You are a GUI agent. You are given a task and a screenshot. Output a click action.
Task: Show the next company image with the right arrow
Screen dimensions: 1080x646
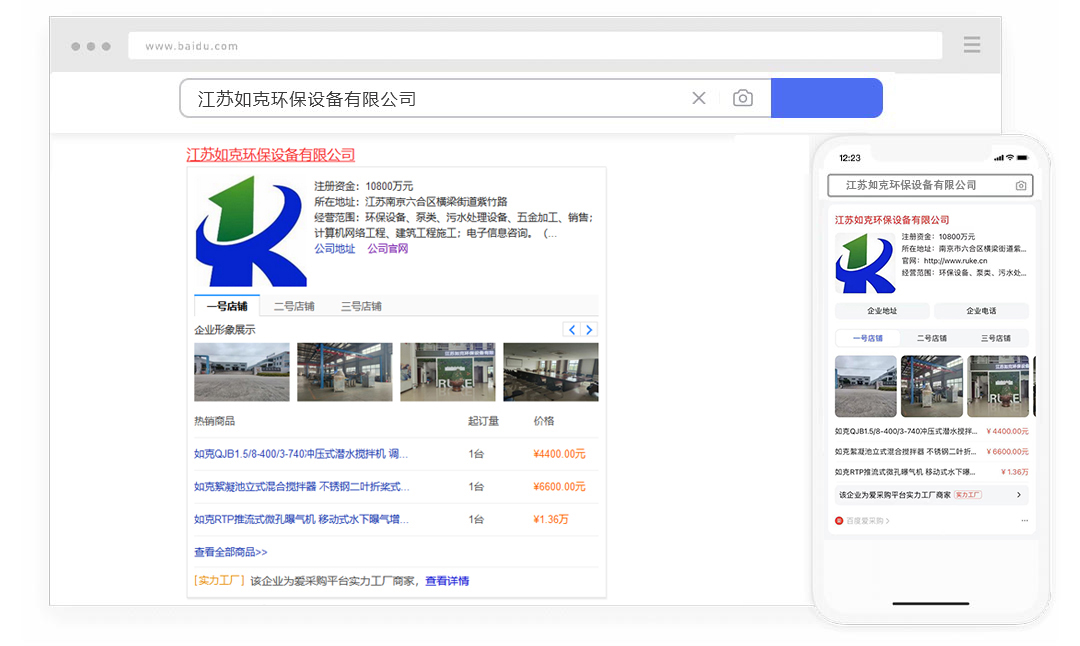(x=589, y=330)
